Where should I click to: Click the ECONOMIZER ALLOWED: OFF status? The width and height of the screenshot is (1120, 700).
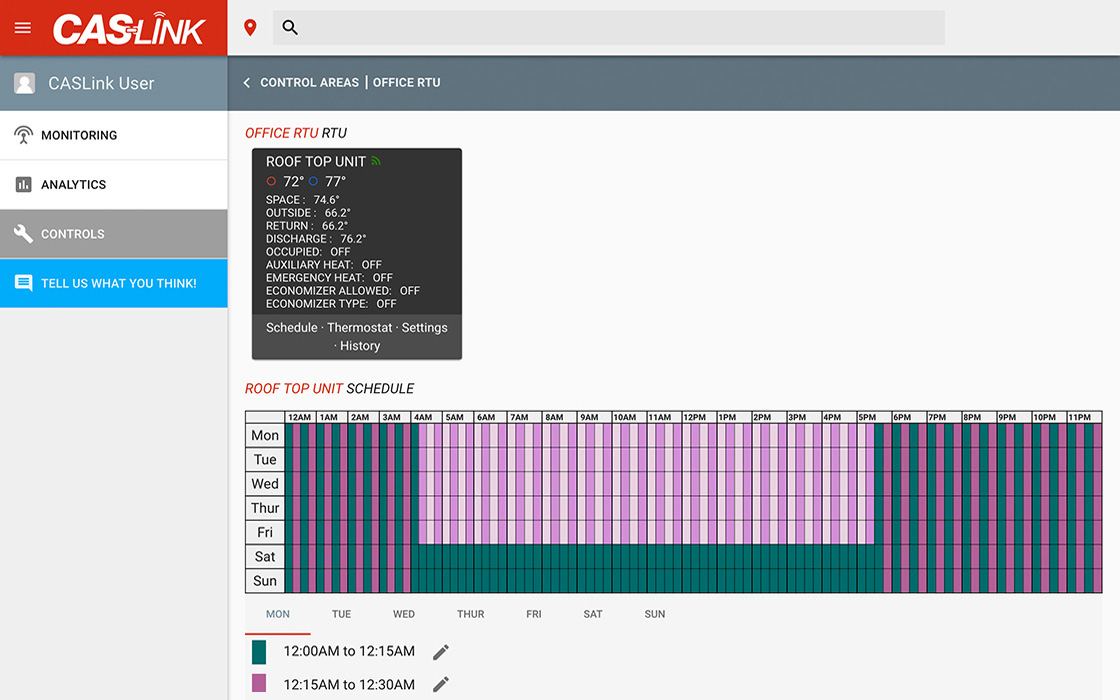coord(343,291)
